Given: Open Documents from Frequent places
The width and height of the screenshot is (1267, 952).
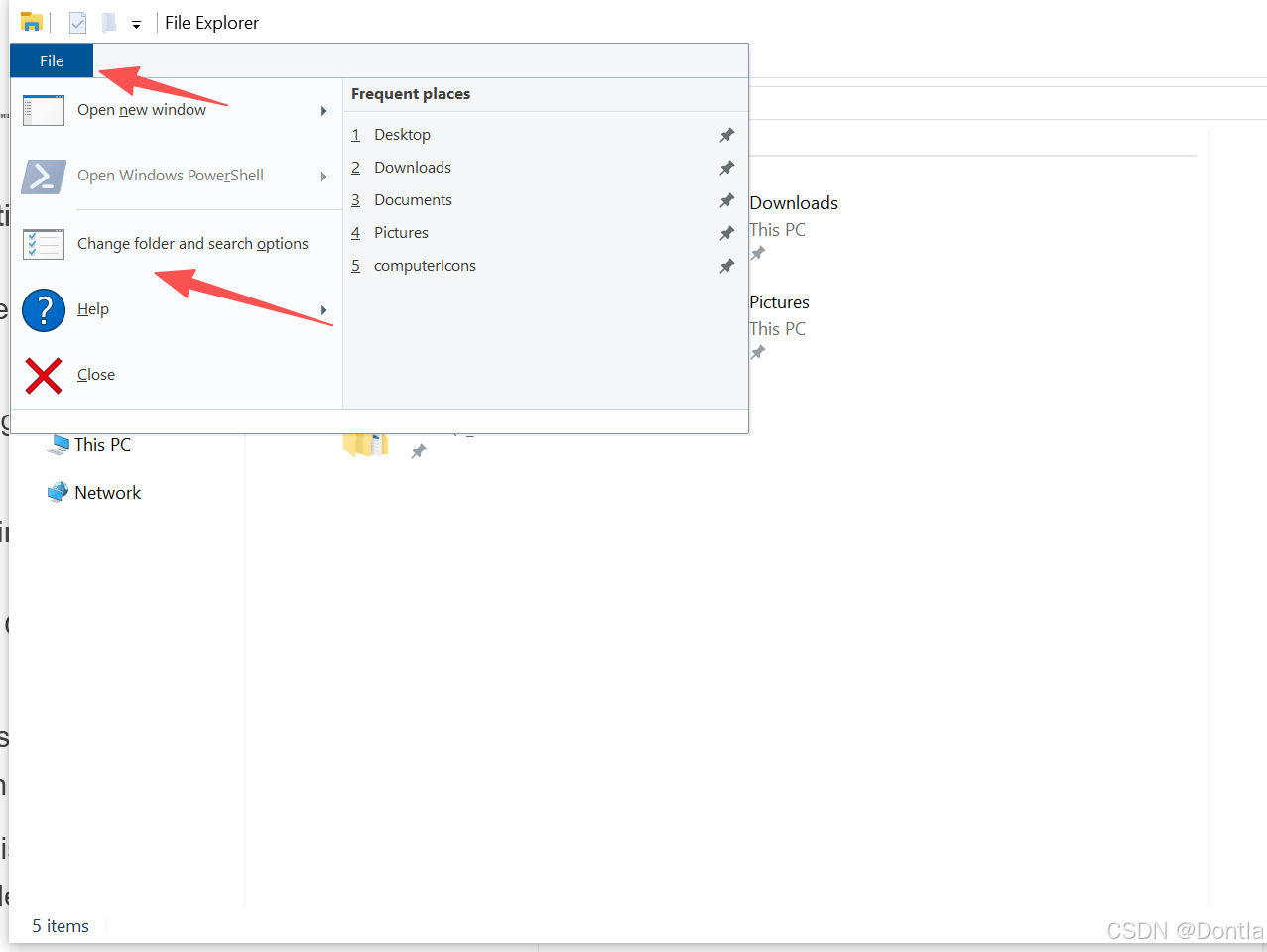Looking at the screenshot, I should click(x=413, y=199).
